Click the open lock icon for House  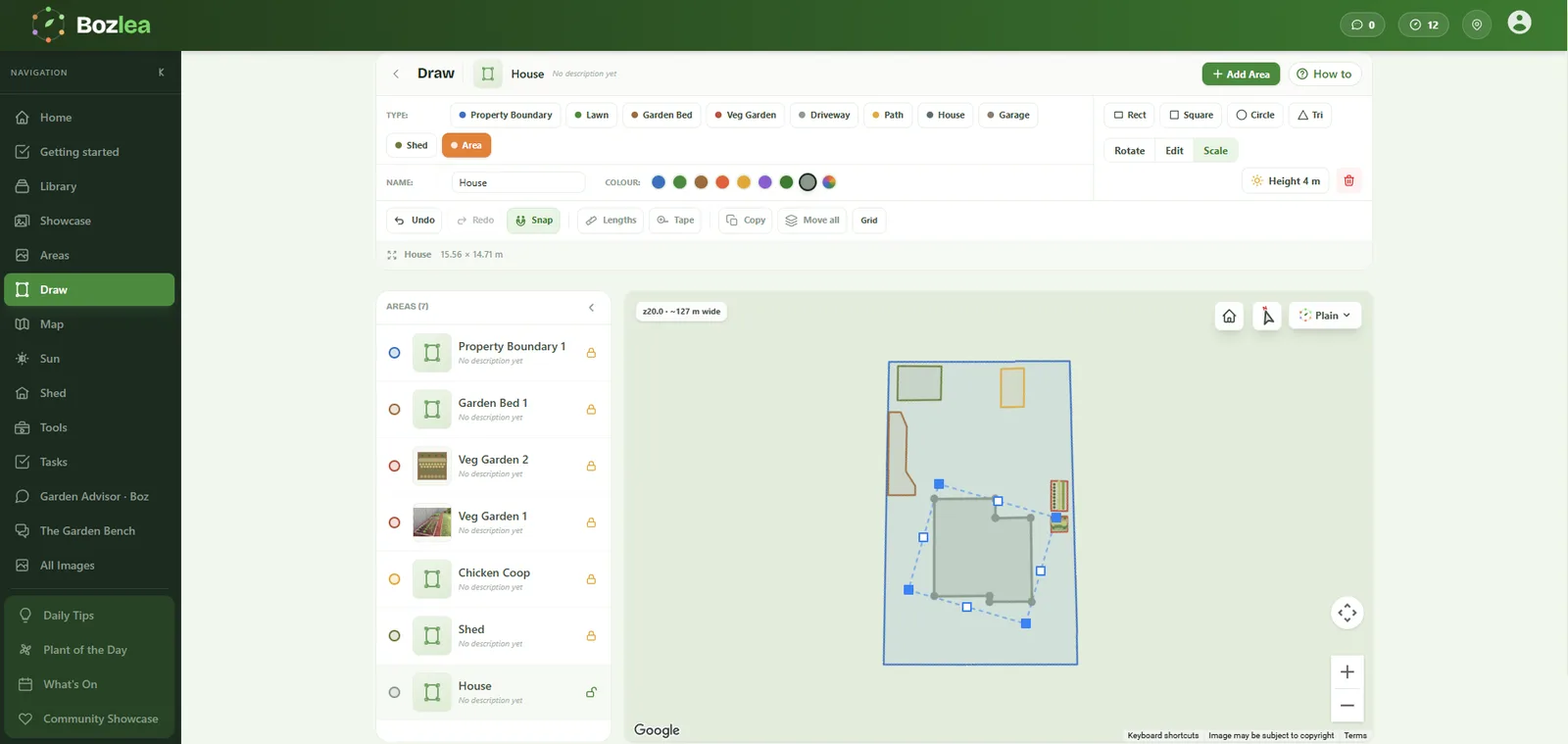coord(591,692)
